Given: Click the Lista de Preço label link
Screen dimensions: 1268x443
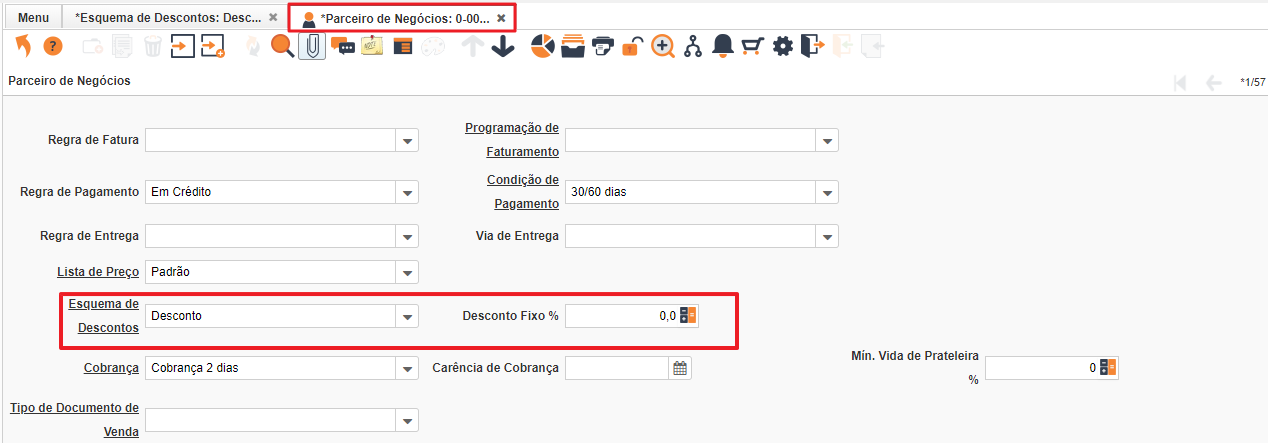Looking at the screenshot, I should point(98,272).
